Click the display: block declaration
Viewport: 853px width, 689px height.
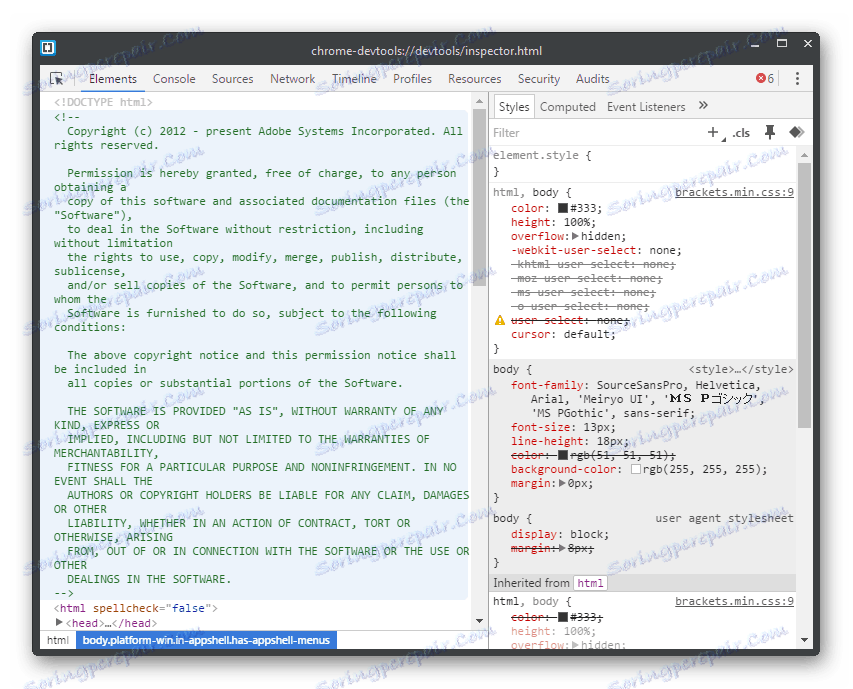pos(560,534)
